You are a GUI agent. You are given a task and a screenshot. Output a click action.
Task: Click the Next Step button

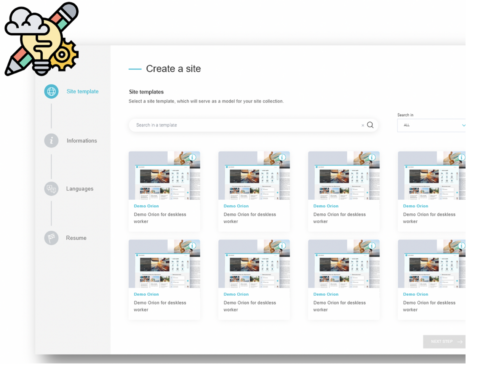pos(444,341)
